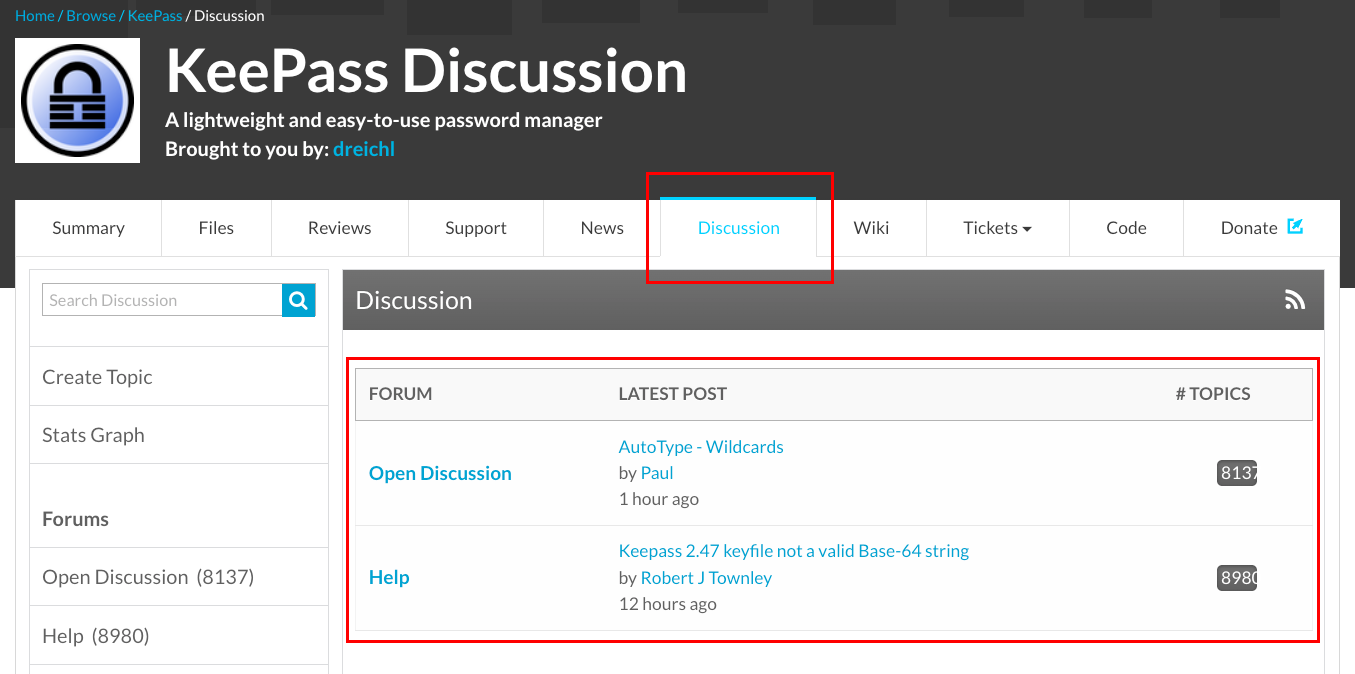Click Create Topic in the sidebar

[97, 377]
